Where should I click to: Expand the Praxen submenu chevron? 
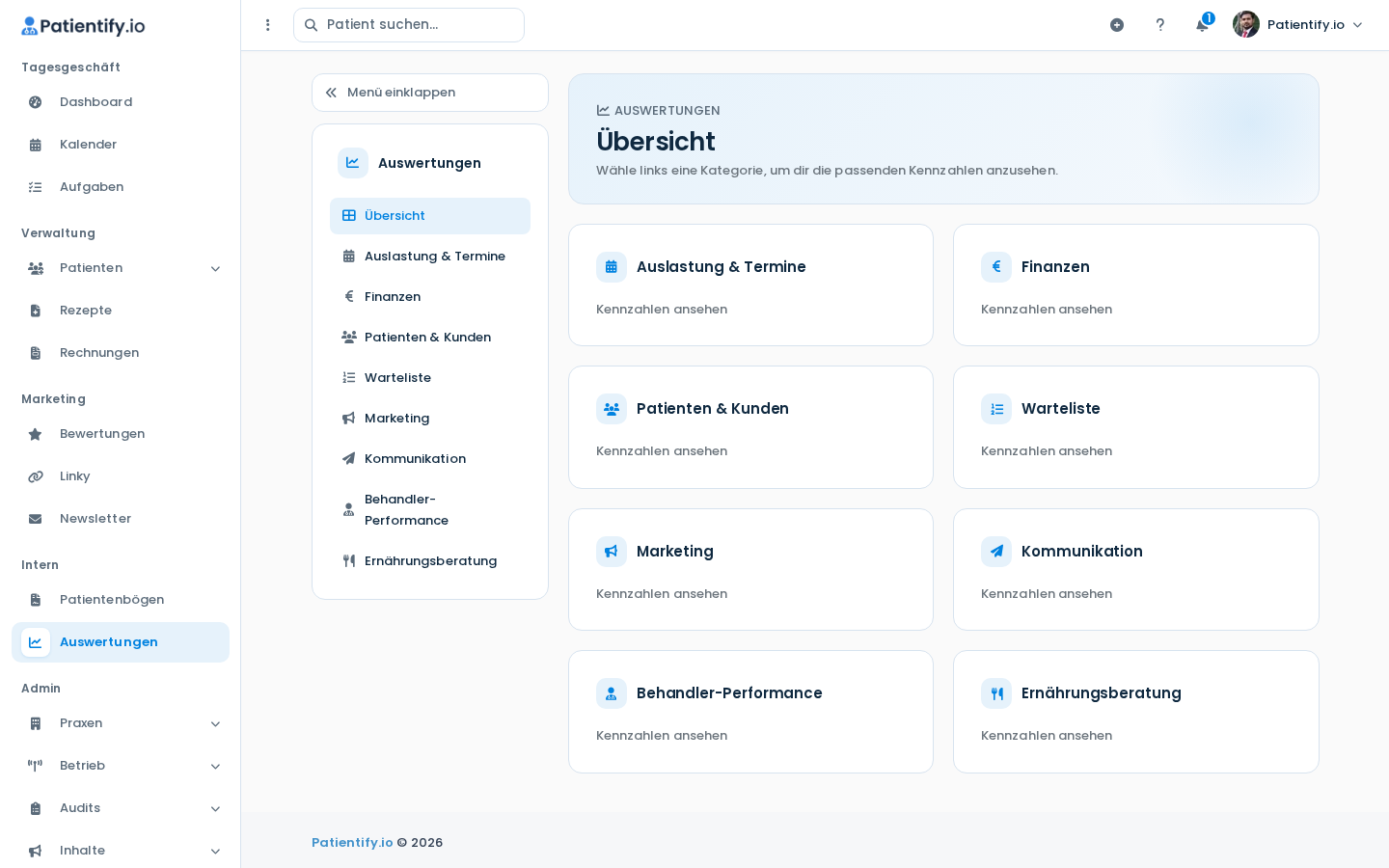pos(215,723)
